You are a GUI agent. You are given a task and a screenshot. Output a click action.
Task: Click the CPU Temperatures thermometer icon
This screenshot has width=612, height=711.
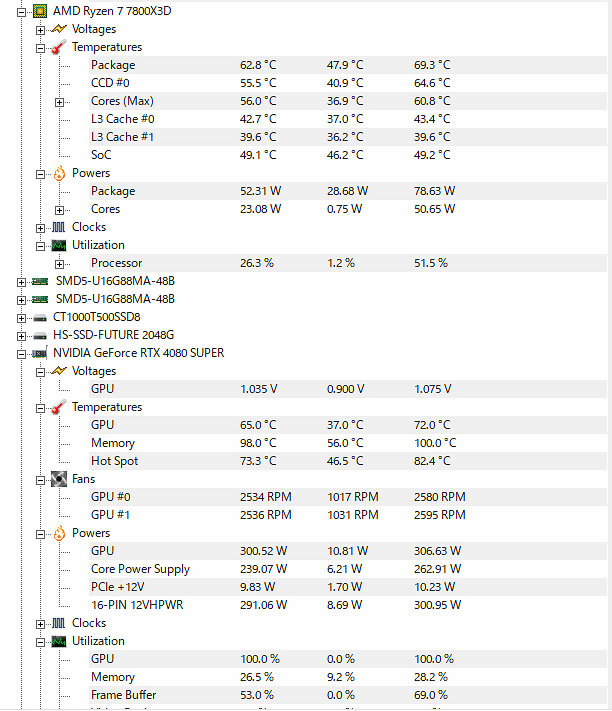(59, 47)
